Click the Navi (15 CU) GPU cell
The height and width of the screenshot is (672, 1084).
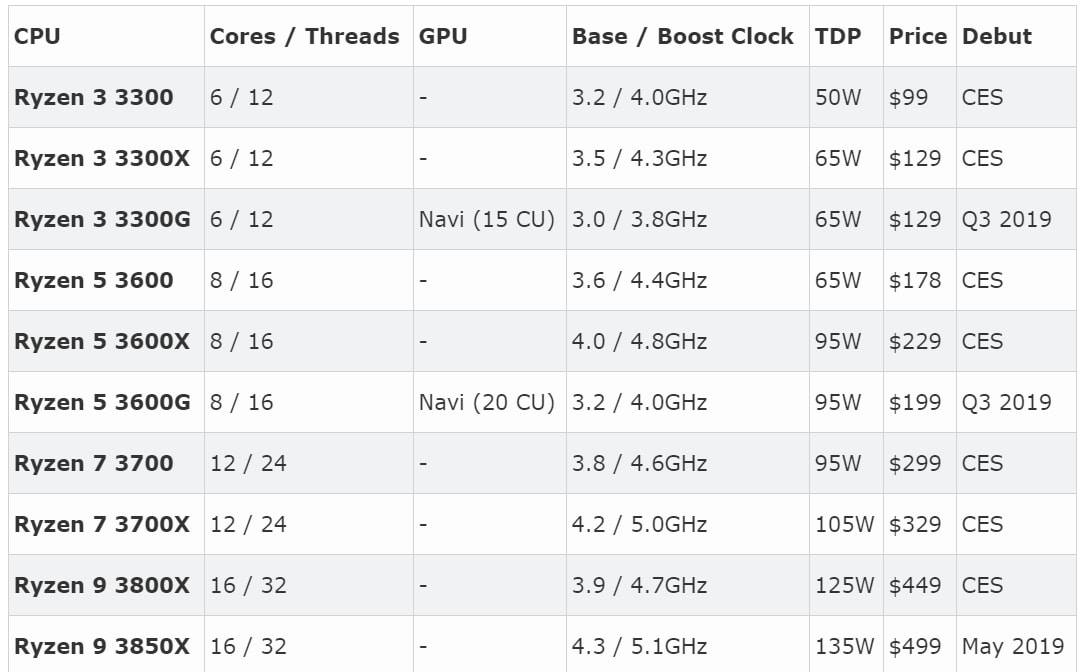point(487,219)
